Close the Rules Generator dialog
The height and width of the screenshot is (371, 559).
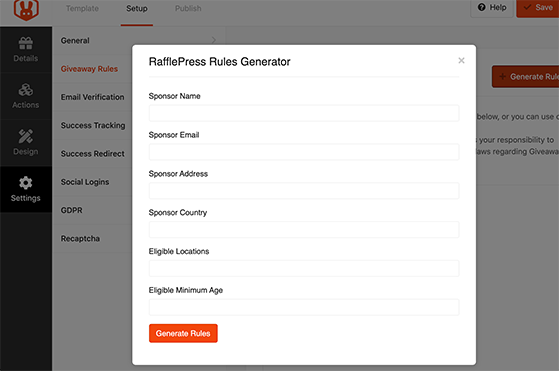click(x=461, y=61)
